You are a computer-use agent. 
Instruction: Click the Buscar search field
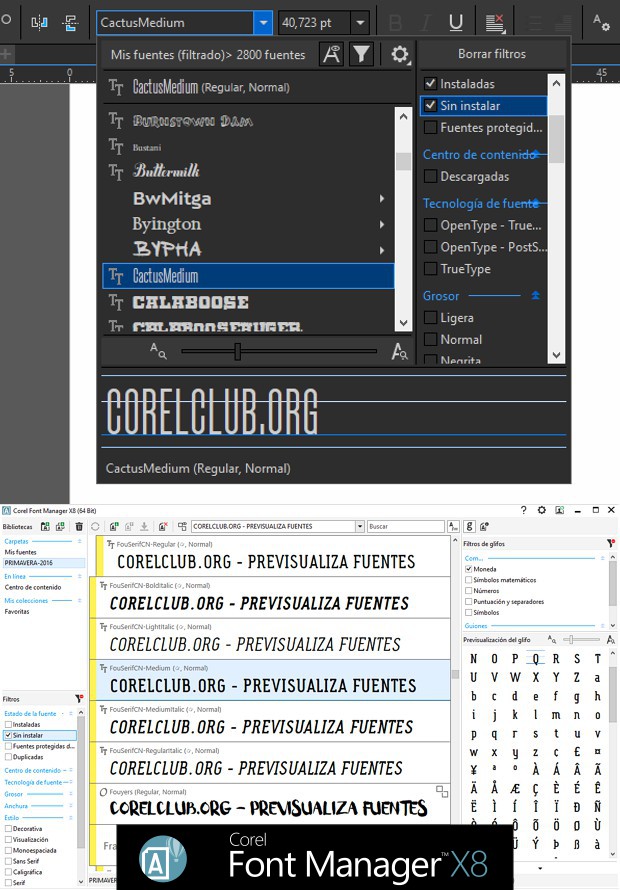(405, 527)
